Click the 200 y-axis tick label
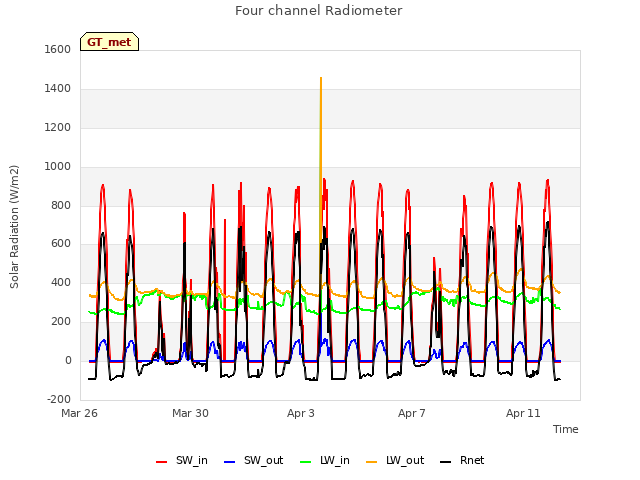The width and height of the screenshot is (640, 480). (x=61, y=322)
